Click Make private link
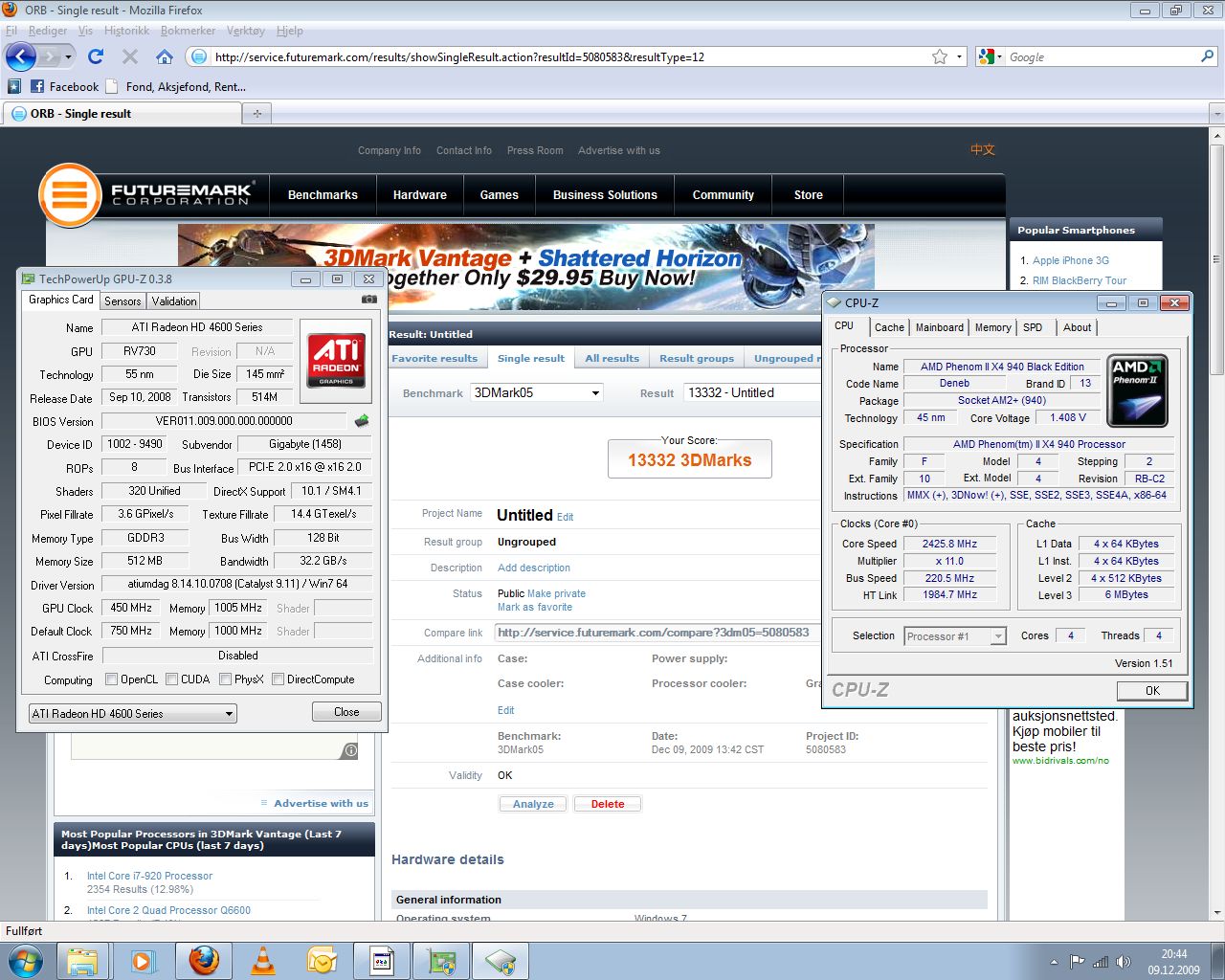 click(556, 593)
